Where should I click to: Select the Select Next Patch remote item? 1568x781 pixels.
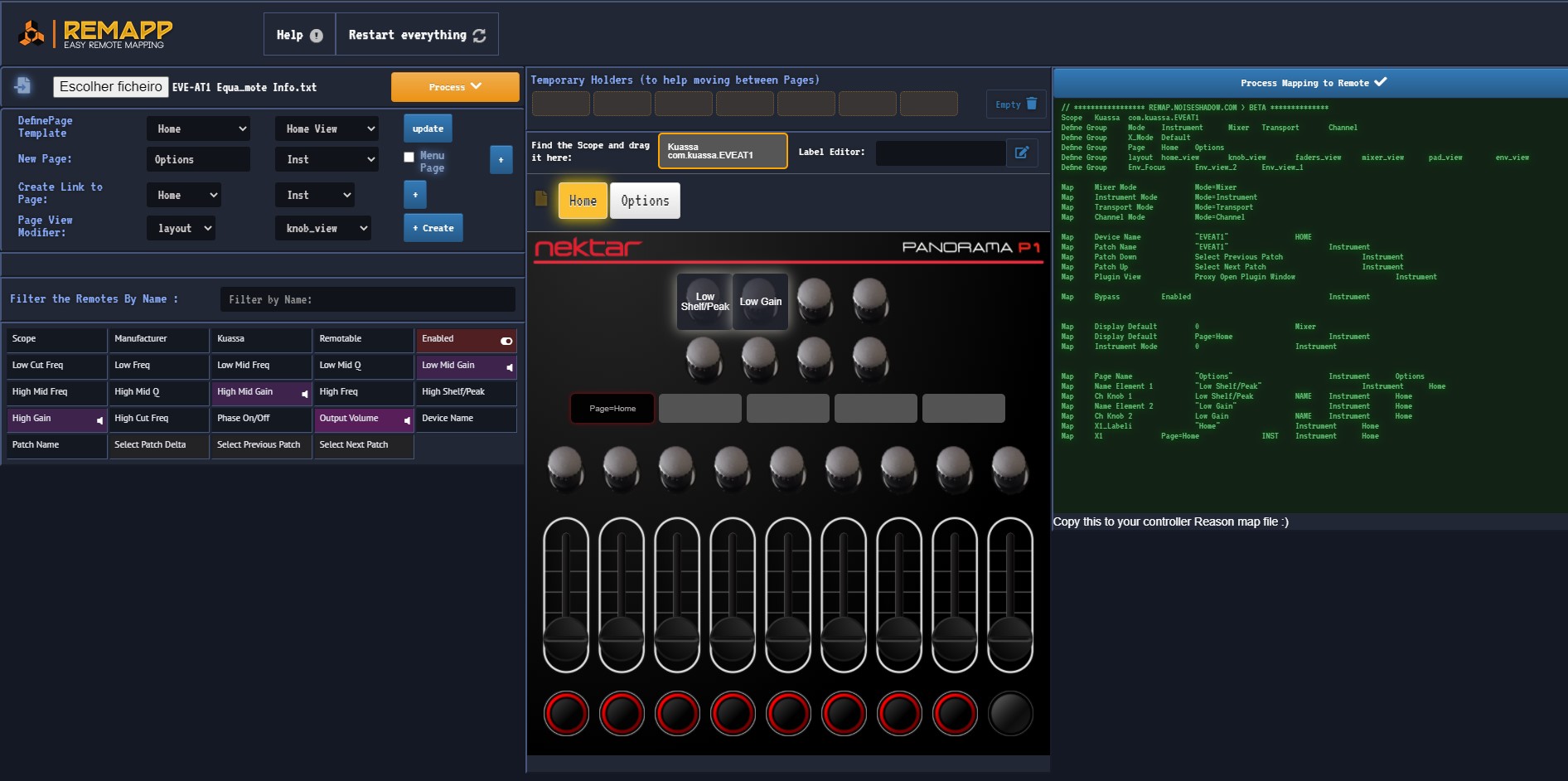pos(364,445)
